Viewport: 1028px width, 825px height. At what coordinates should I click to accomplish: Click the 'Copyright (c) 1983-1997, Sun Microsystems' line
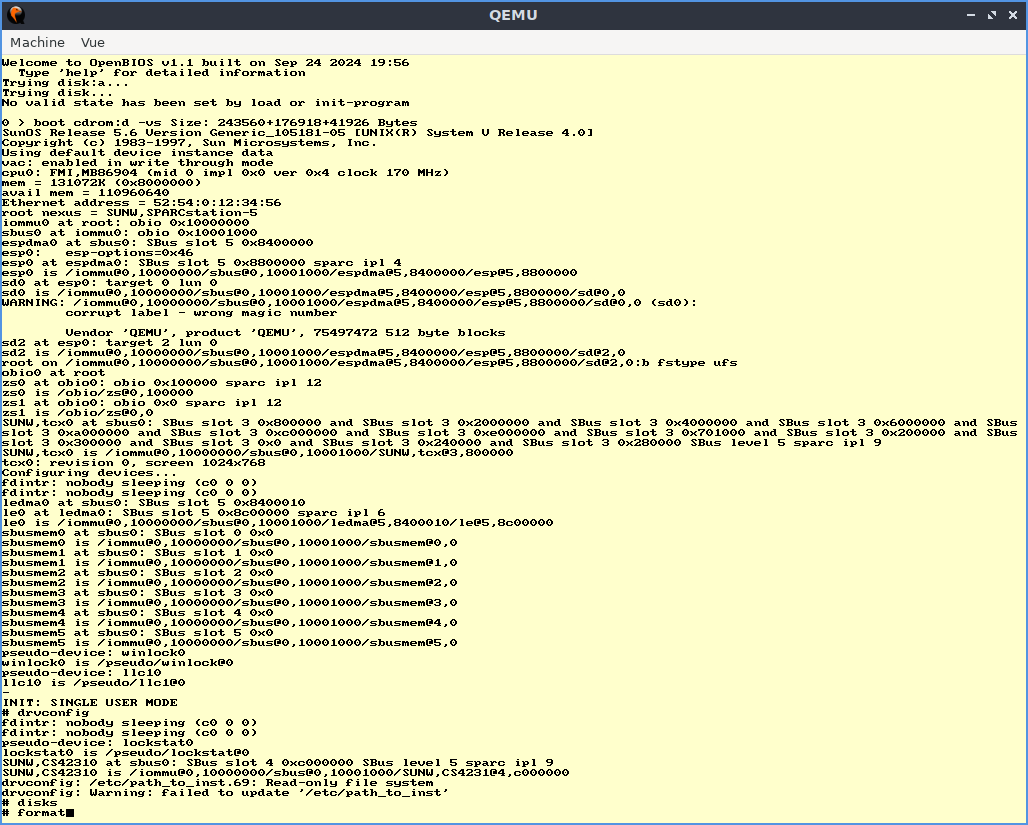coord(189,142)
